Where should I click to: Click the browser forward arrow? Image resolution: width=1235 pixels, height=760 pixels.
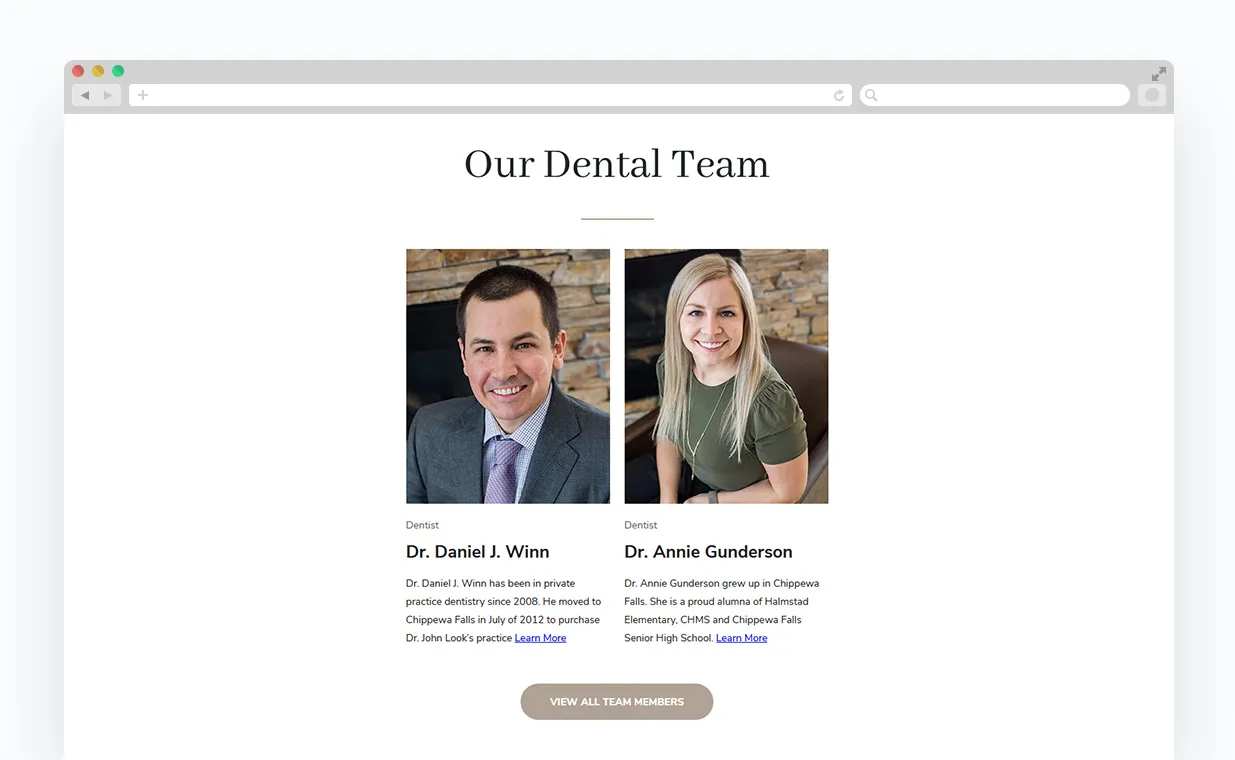(109, 95)
